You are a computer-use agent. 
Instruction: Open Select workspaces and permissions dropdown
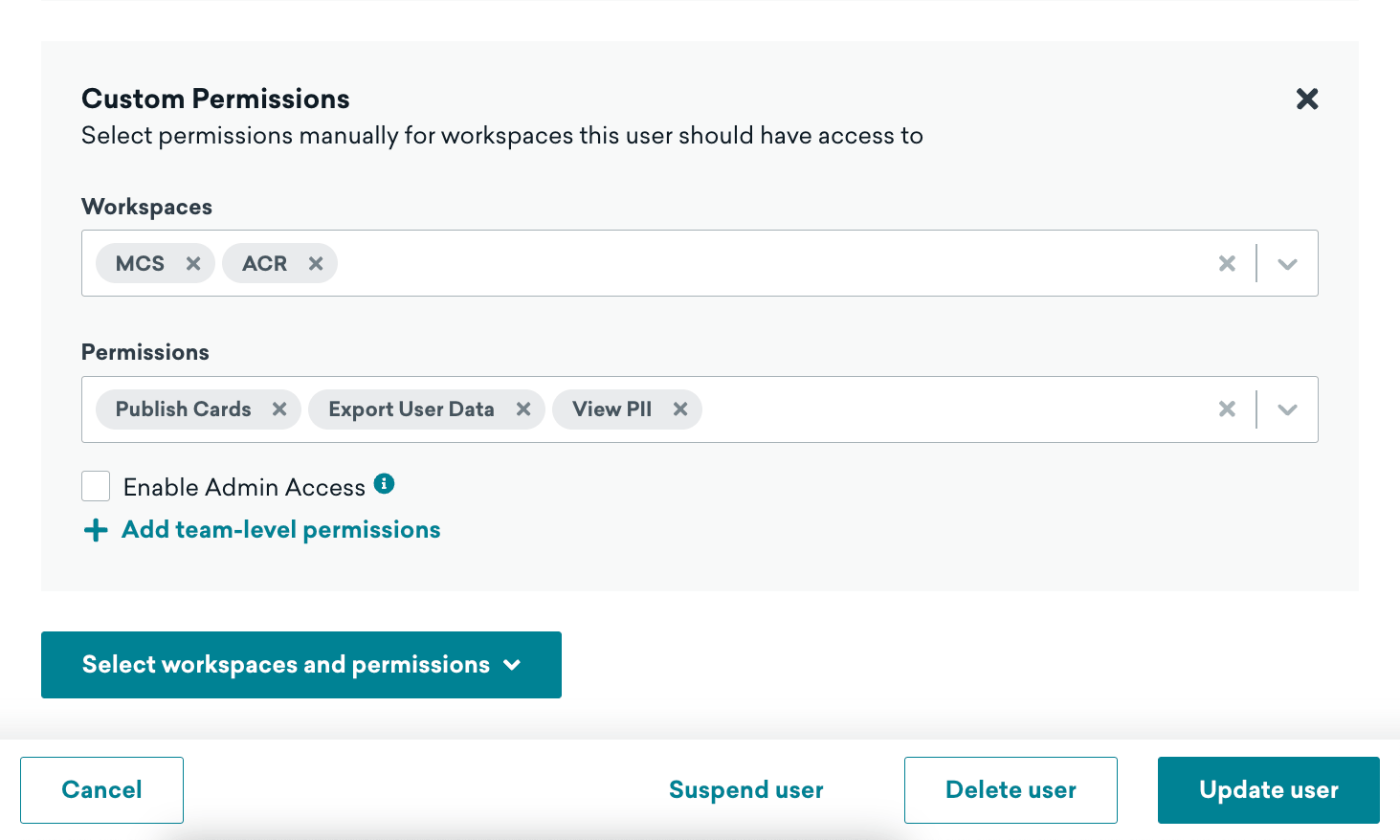pyautogui.click(x=300, y=665)
